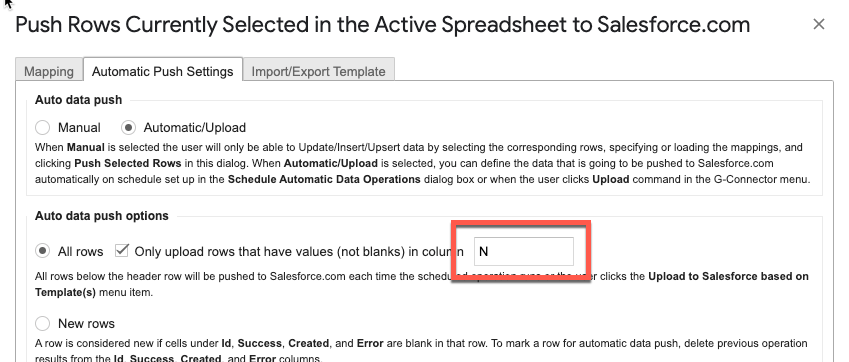Select the Manual radio button
This screenshot has height=362, width=849.
click(42, 128)
